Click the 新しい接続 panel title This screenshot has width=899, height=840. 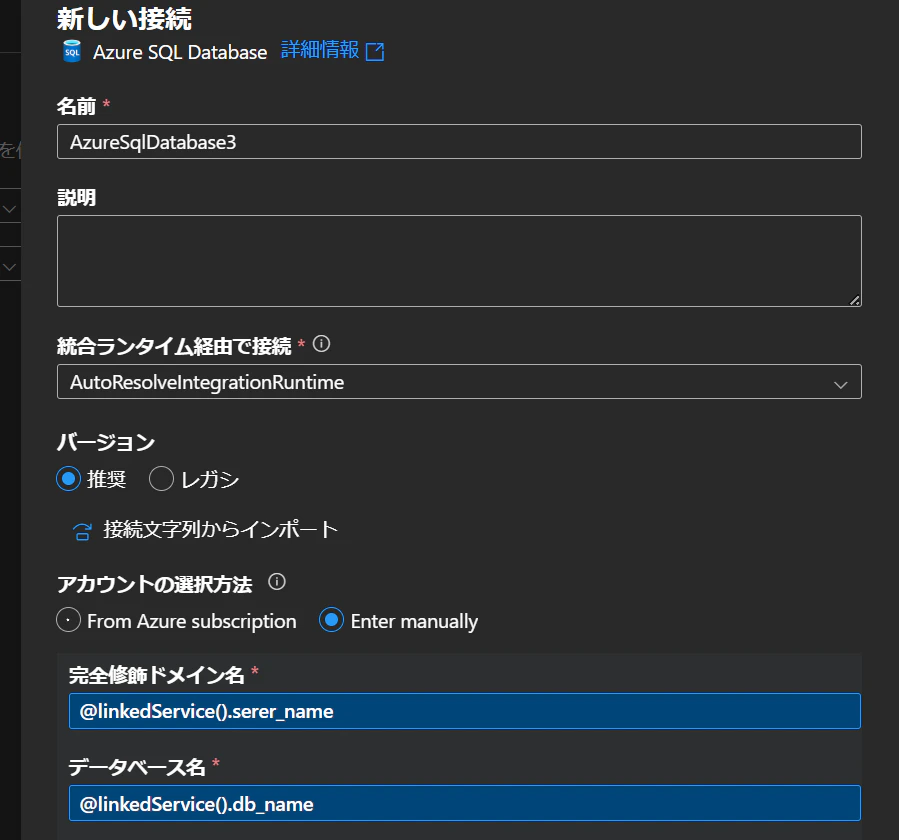click(x=124, y=19)
